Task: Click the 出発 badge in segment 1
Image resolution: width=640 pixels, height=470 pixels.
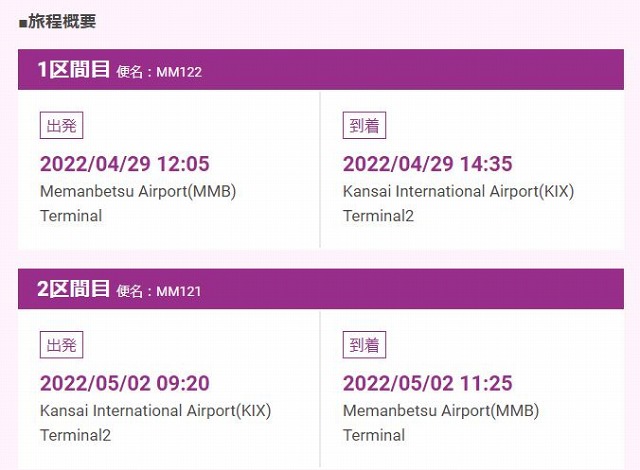Action: coord(61,126)
